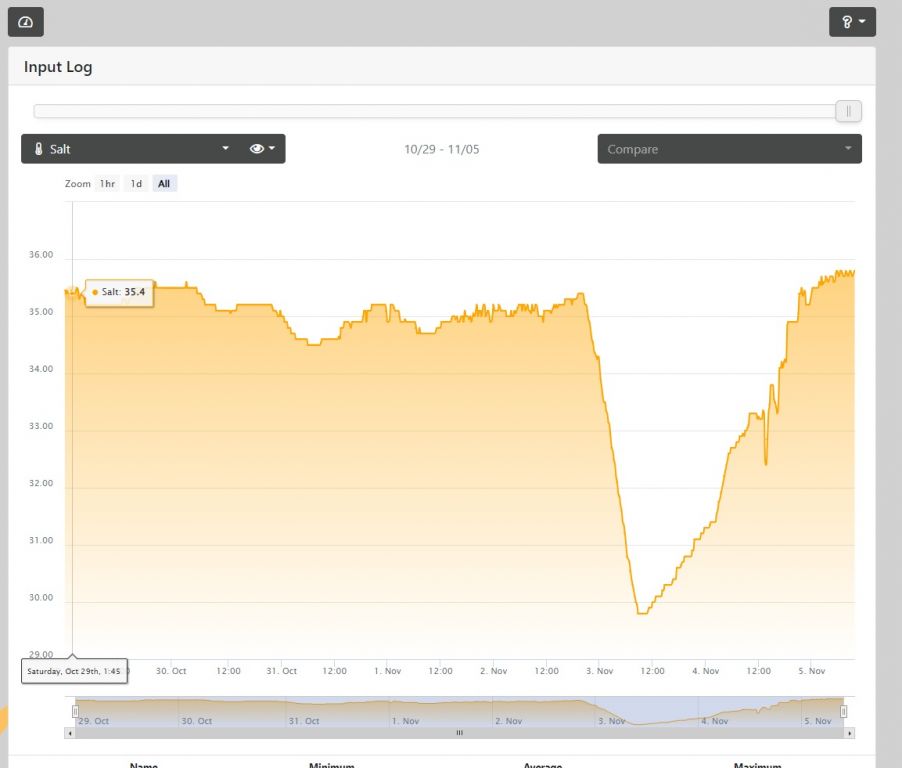The image size is (902, 768).
Task: Click the date range slider handle
Action: click(848, 111)
